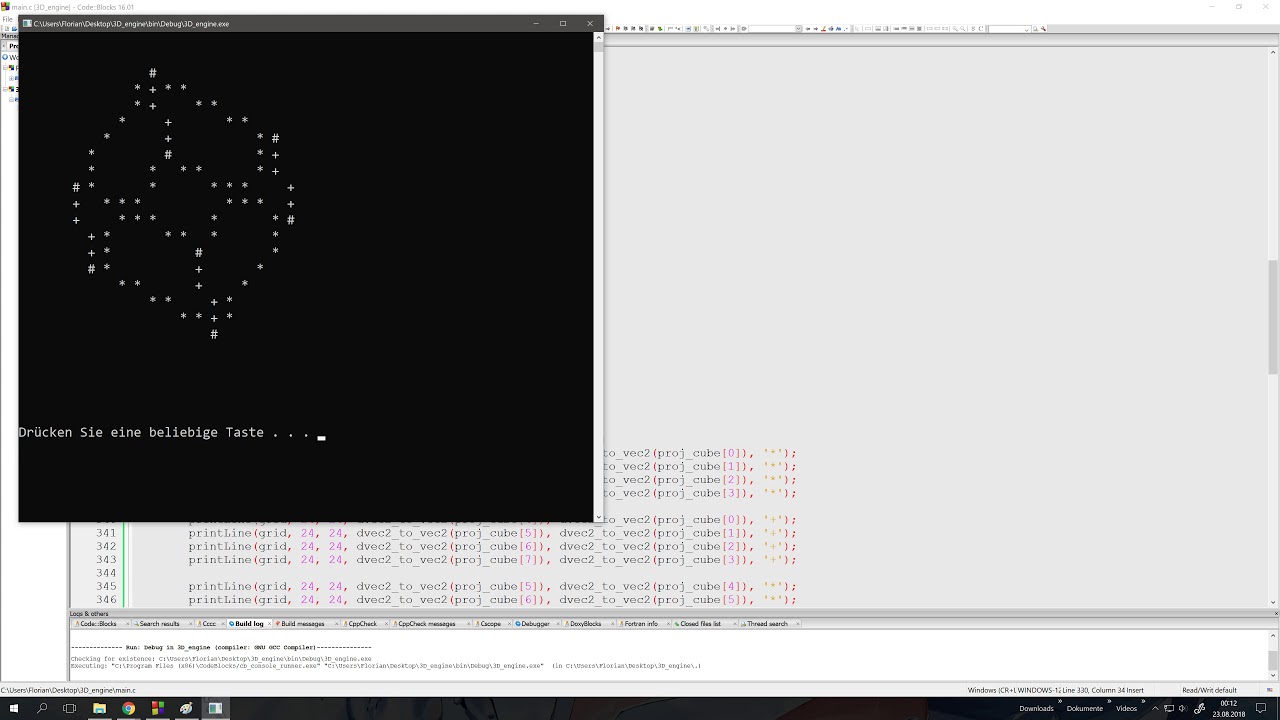Switch to the Build log tab

pyautogui.click(x=248, y=624)
